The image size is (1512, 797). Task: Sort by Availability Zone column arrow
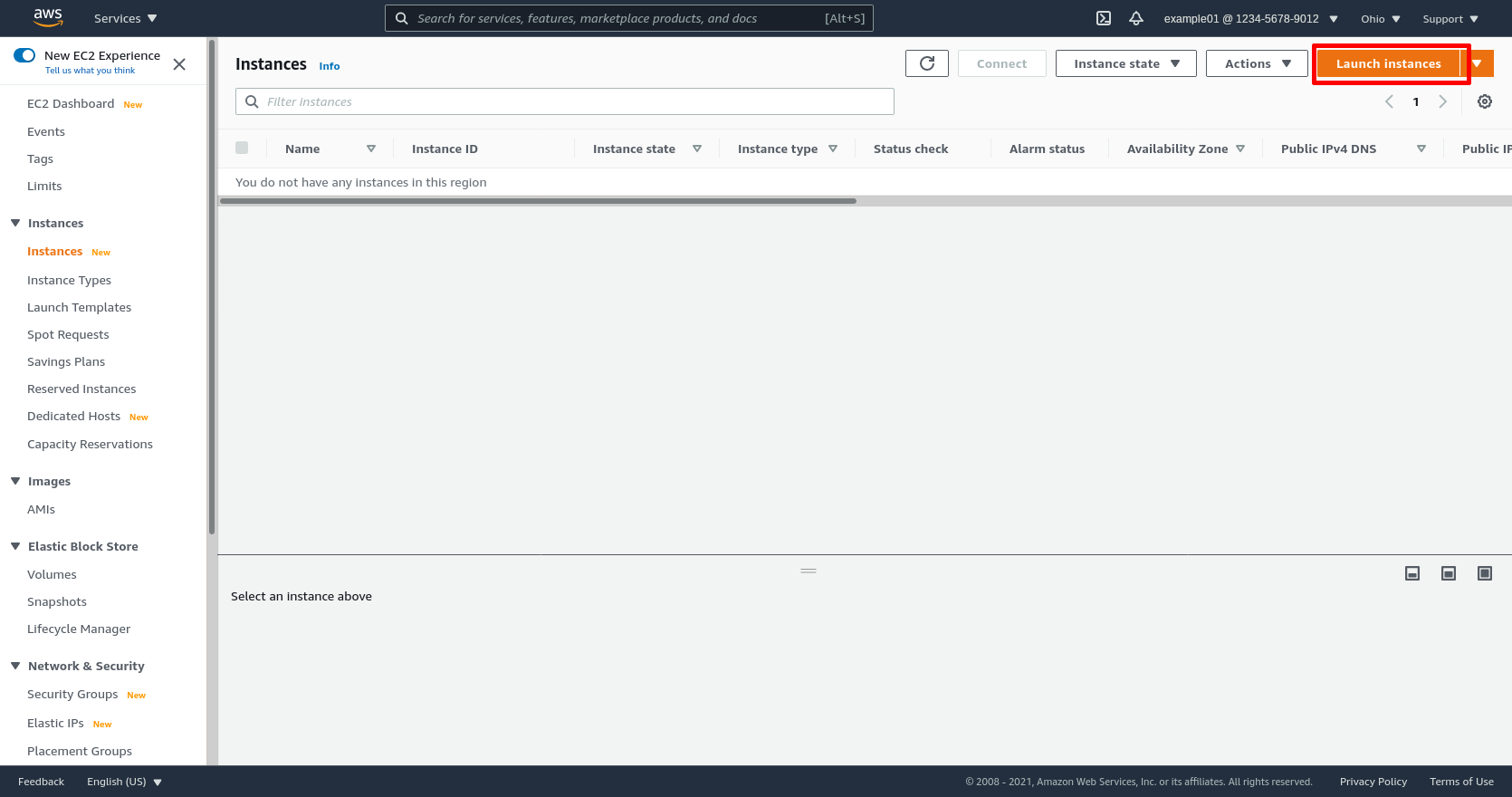[x=1240, y=149]
